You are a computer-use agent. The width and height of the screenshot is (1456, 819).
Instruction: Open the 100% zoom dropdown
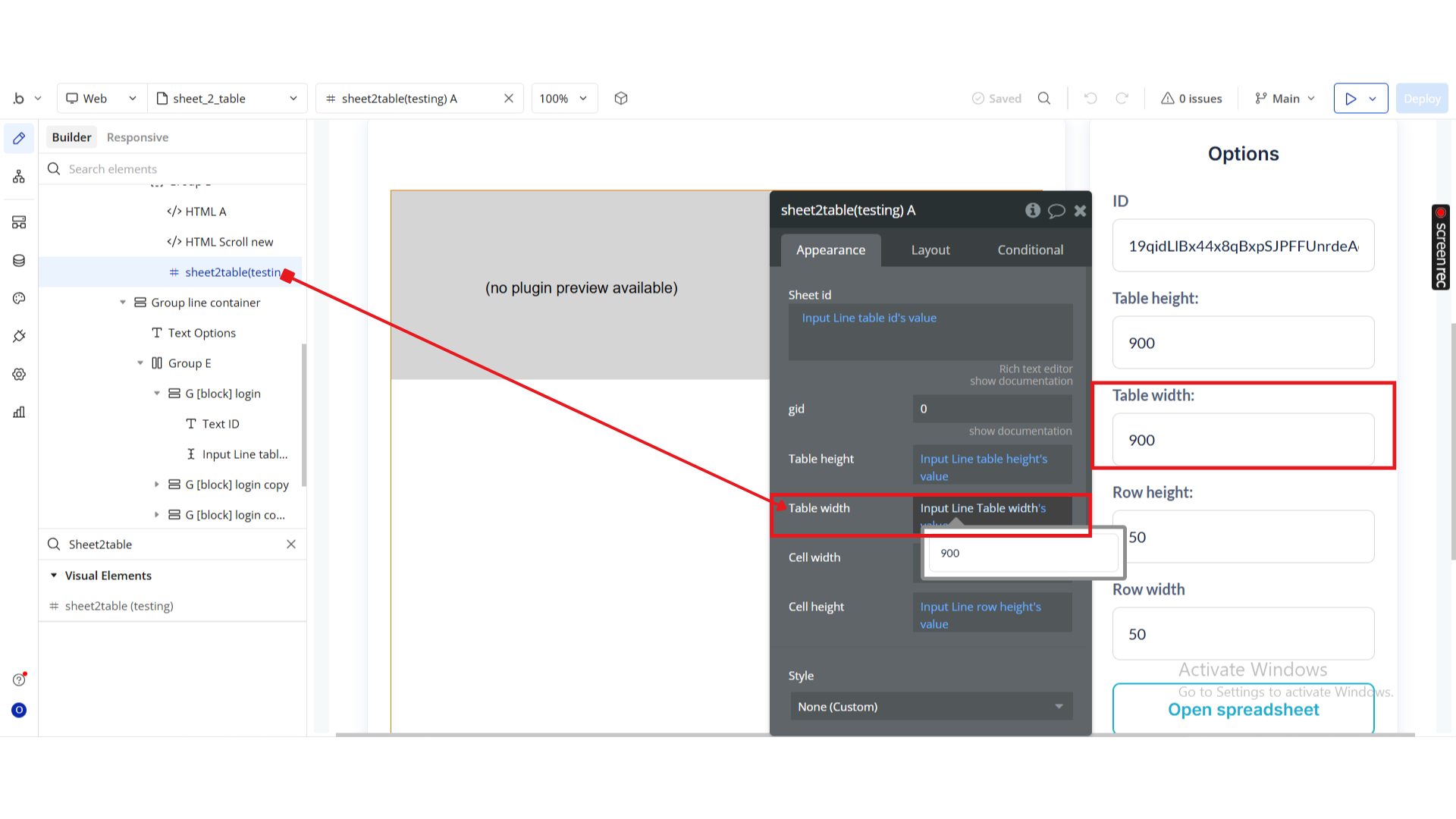coord(564,99)
